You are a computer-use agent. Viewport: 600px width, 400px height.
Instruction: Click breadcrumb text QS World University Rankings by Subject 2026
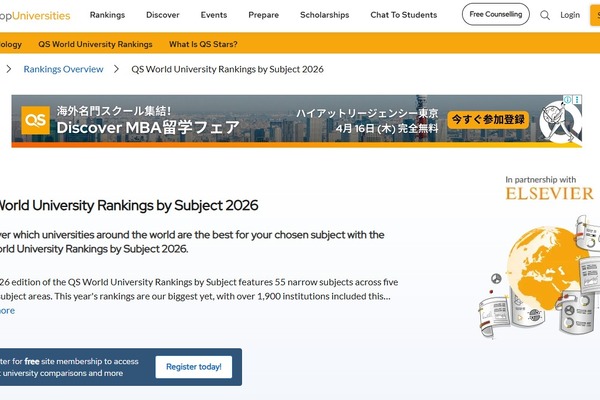[x=227, y=69]
